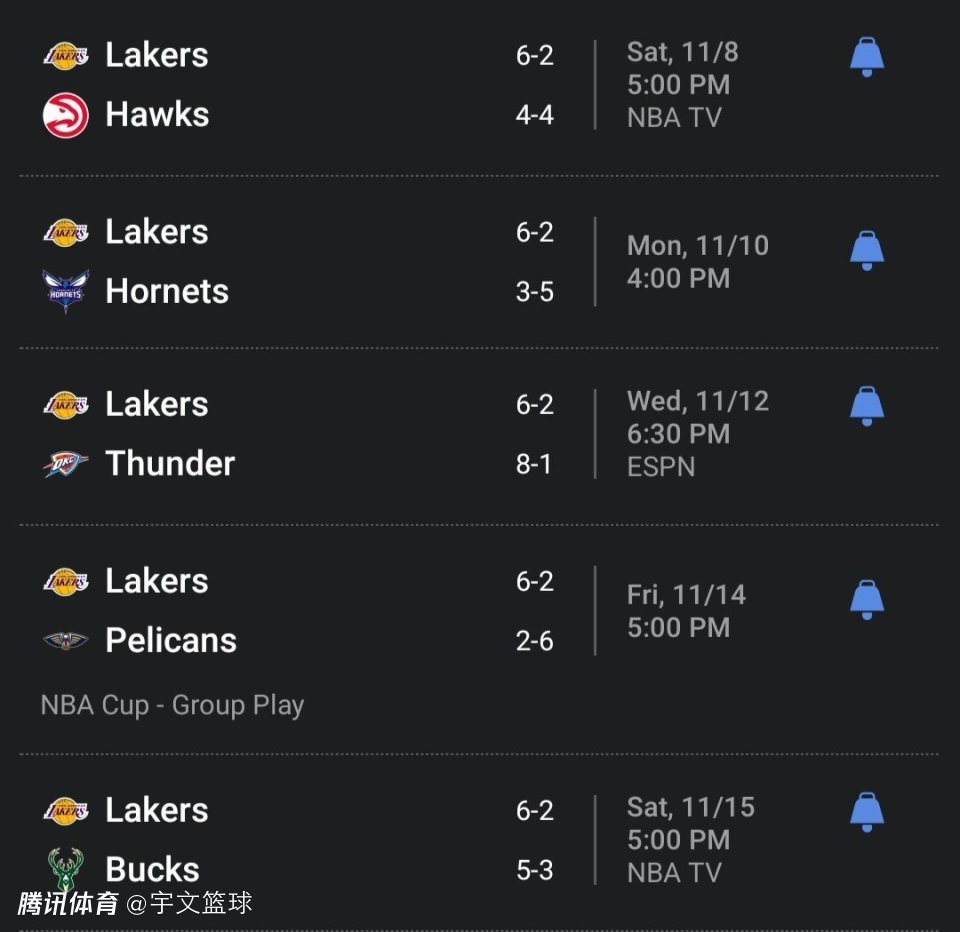Open the Hawks team name link
Screen dimensions: 960x932
pyautogui.click(x=157, y=115)
